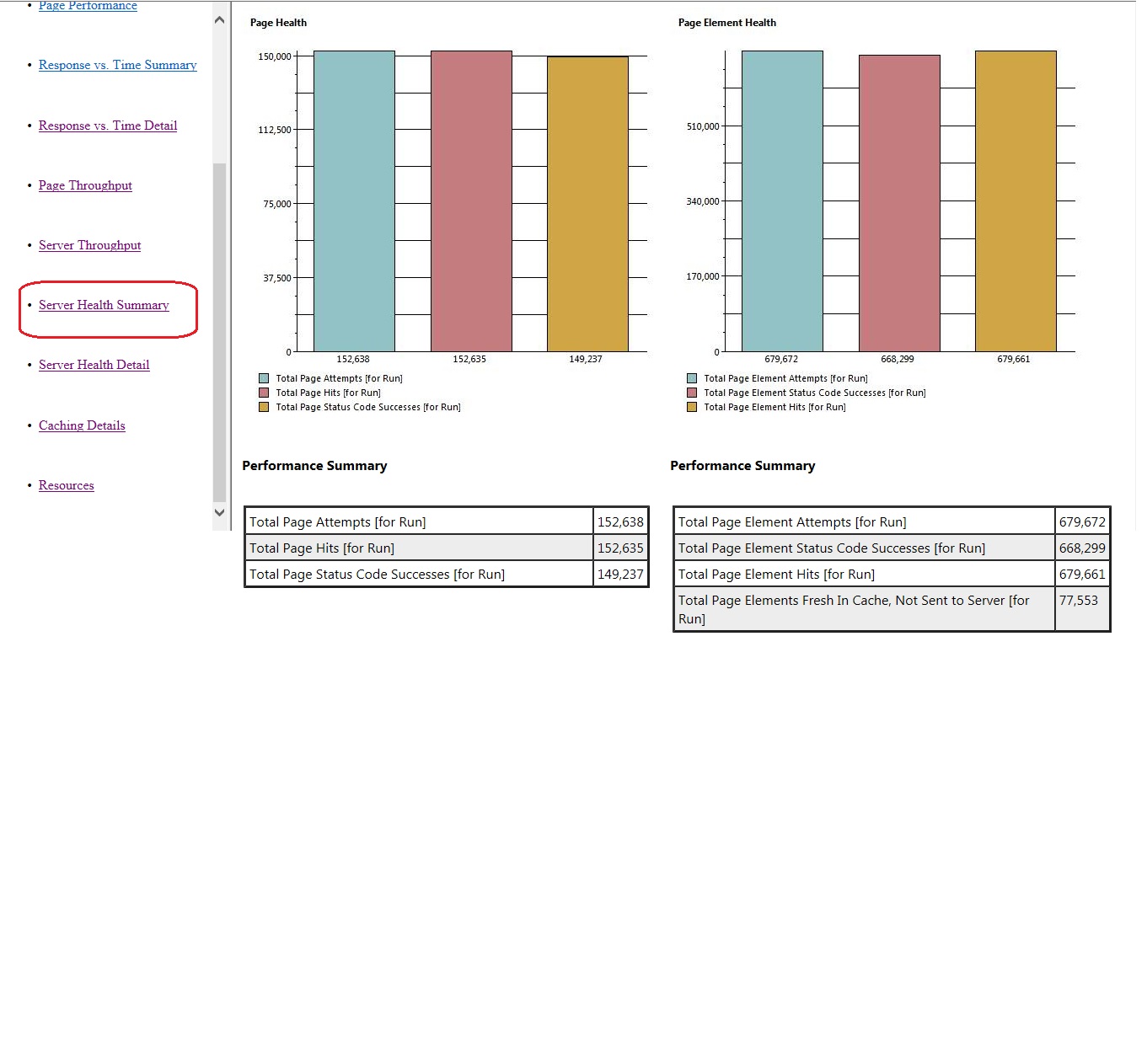Open the Response vs. Time Detail link
This screenshot has height=1064, width=1147.
click(108, 126)
